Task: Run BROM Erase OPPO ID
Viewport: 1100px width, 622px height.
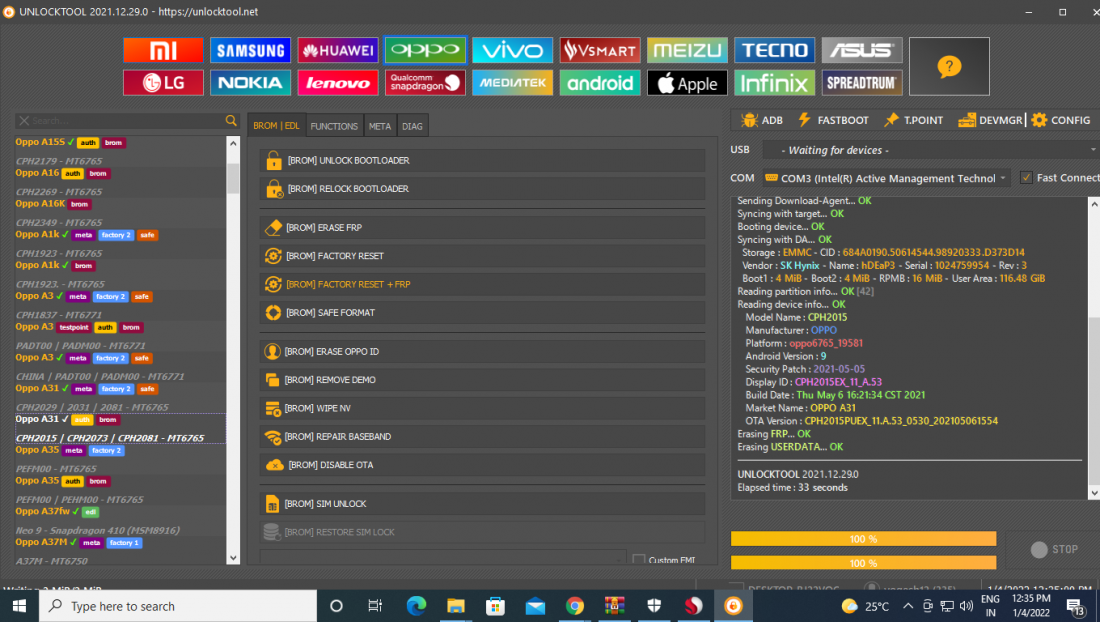Action: [482, 351]
